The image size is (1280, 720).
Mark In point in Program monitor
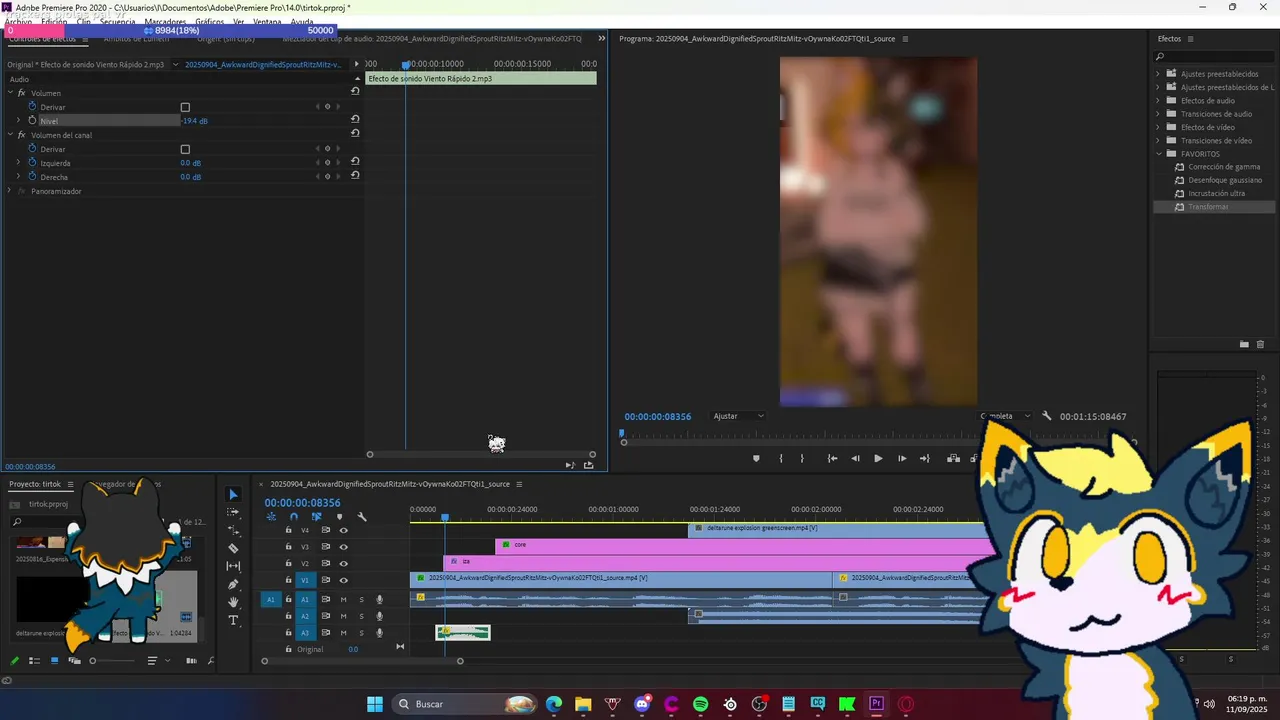point(781,458)
